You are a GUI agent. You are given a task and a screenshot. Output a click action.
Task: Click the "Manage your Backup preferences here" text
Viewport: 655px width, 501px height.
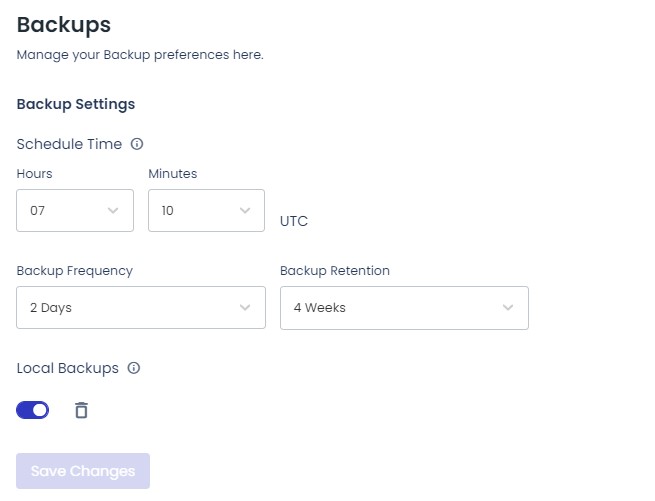click(x=140, y=55)
